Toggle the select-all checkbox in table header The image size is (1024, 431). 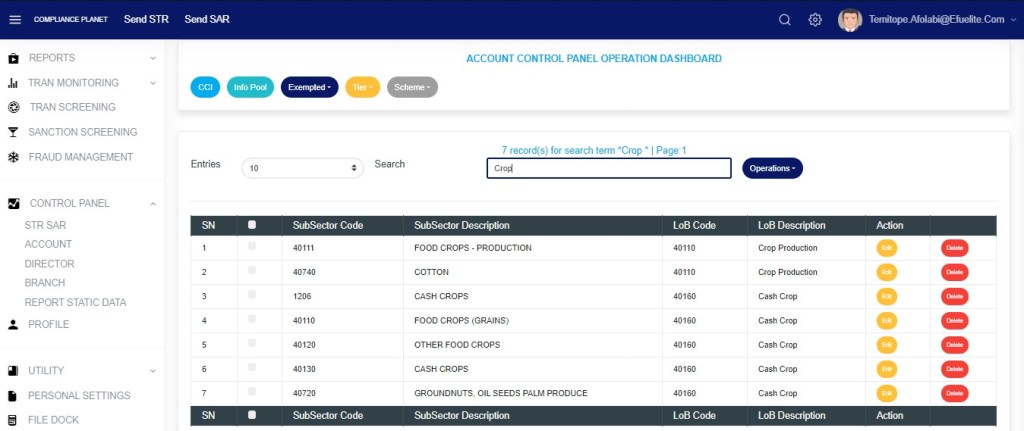coord(252,225)
